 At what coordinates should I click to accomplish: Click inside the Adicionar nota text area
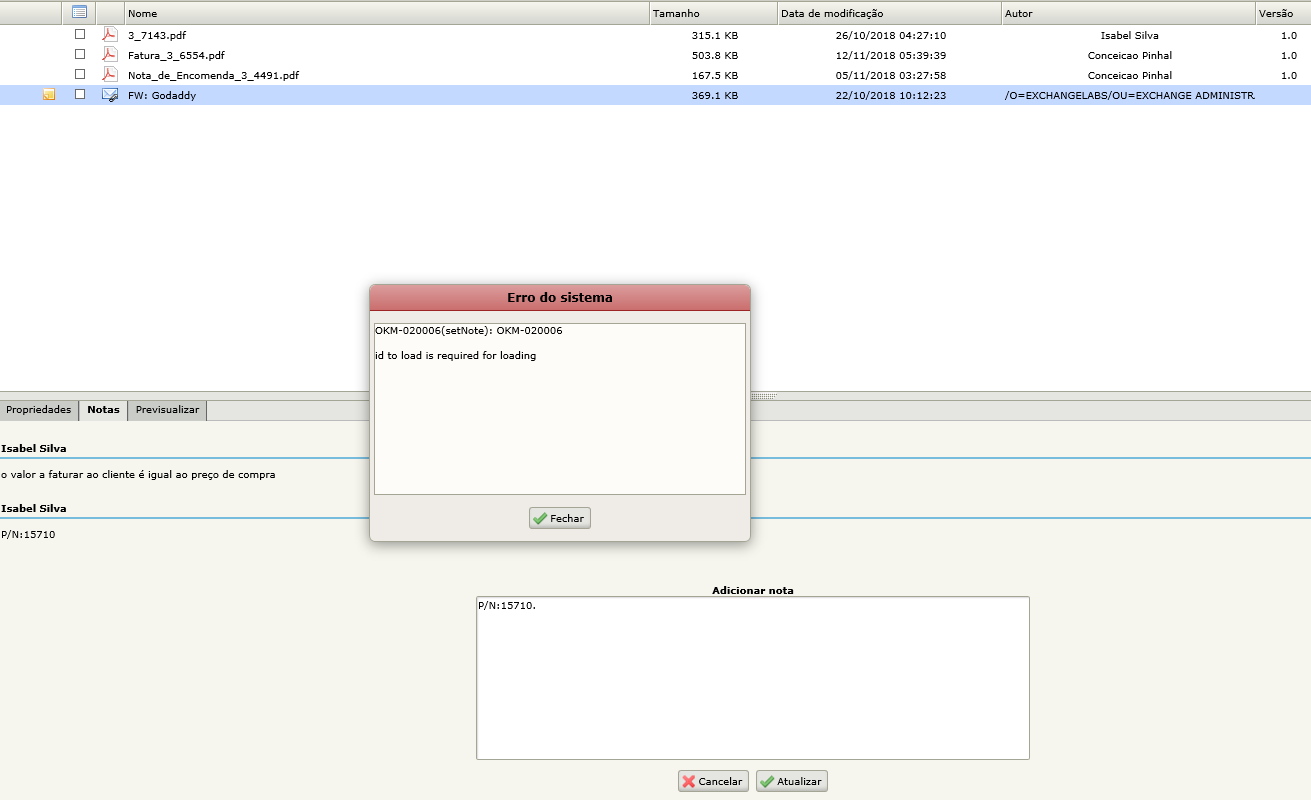point(752,680)
